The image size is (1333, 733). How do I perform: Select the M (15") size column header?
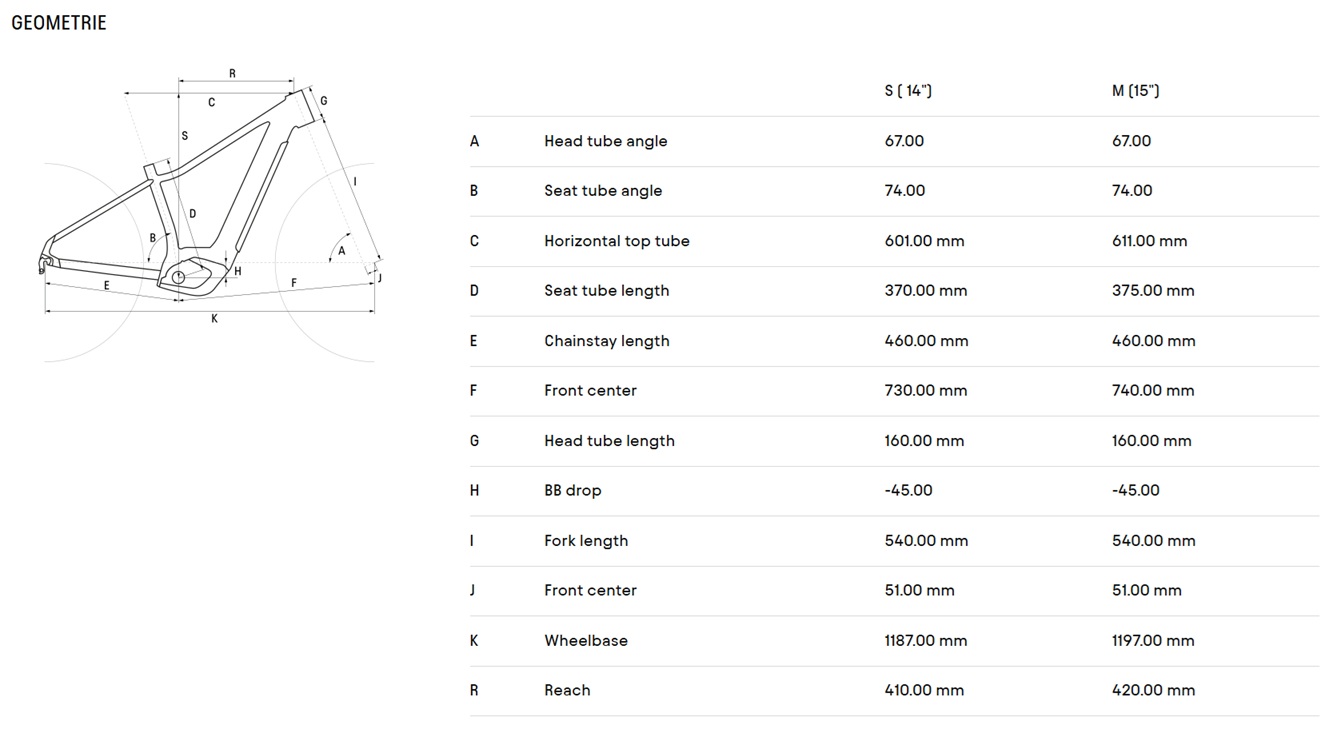click(x=1136, y=91)
